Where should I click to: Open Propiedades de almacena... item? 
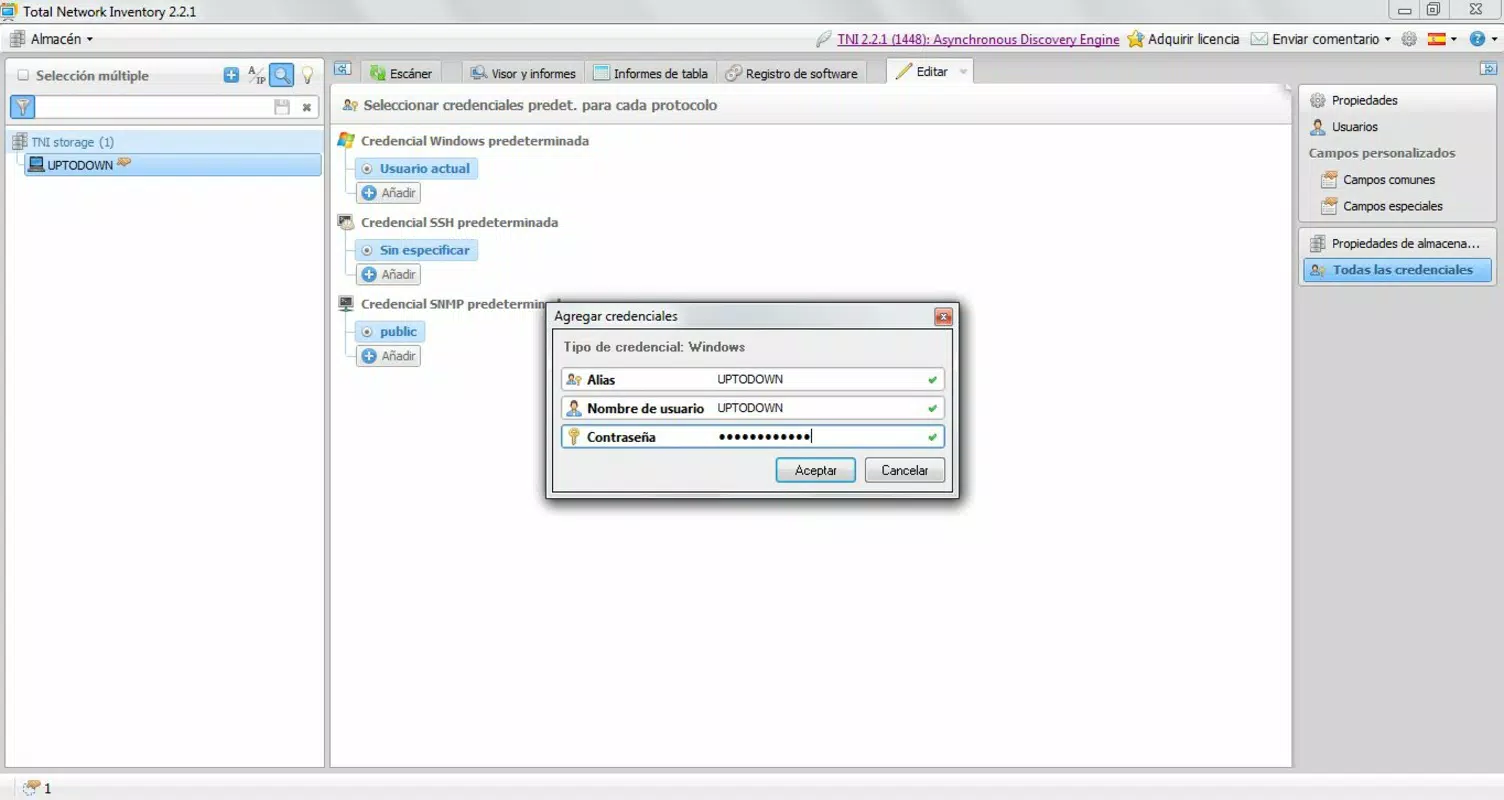pyautogui.click(x=1397, y=243)
